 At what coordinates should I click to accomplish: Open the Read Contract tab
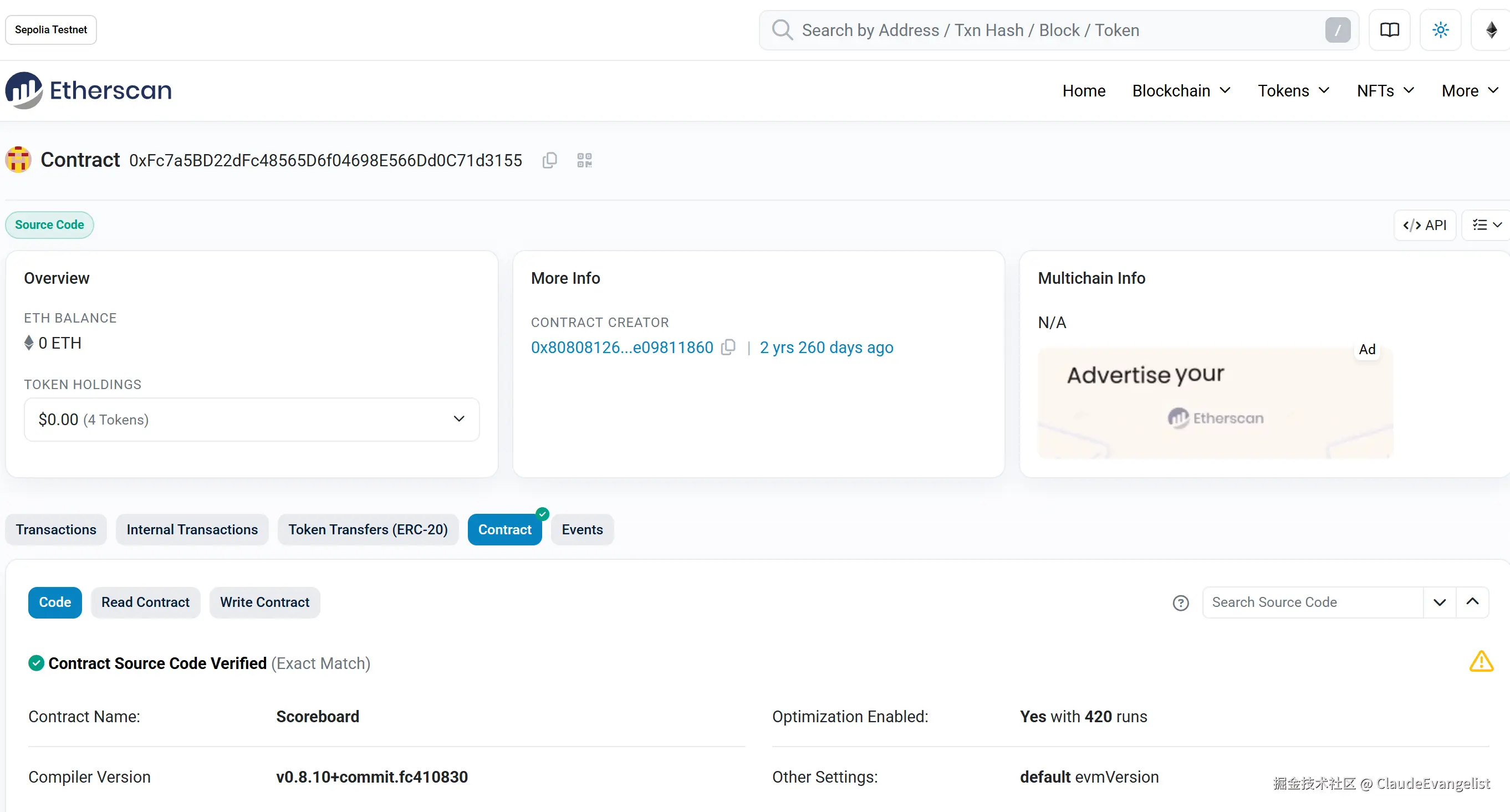coord(145,602)
